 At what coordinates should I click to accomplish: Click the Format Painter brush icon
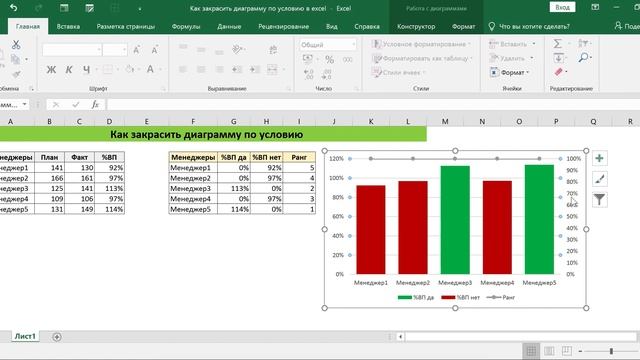16,74
